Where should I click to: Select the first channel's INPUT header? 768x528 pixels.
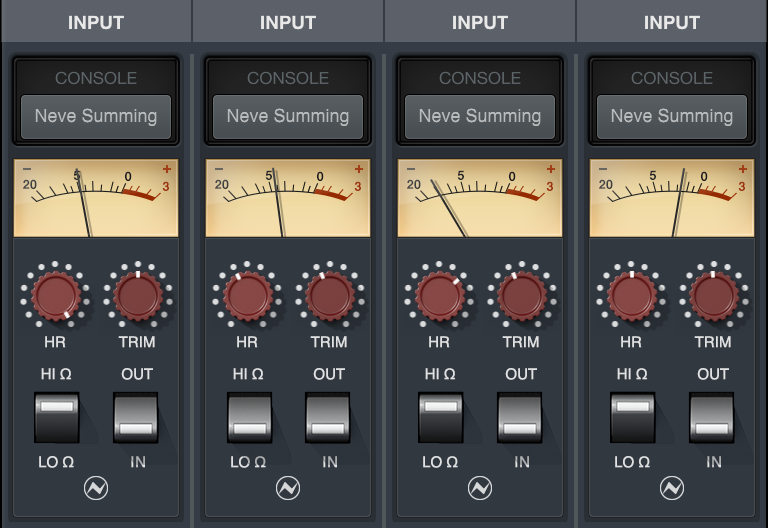click(x=96, y=22)
